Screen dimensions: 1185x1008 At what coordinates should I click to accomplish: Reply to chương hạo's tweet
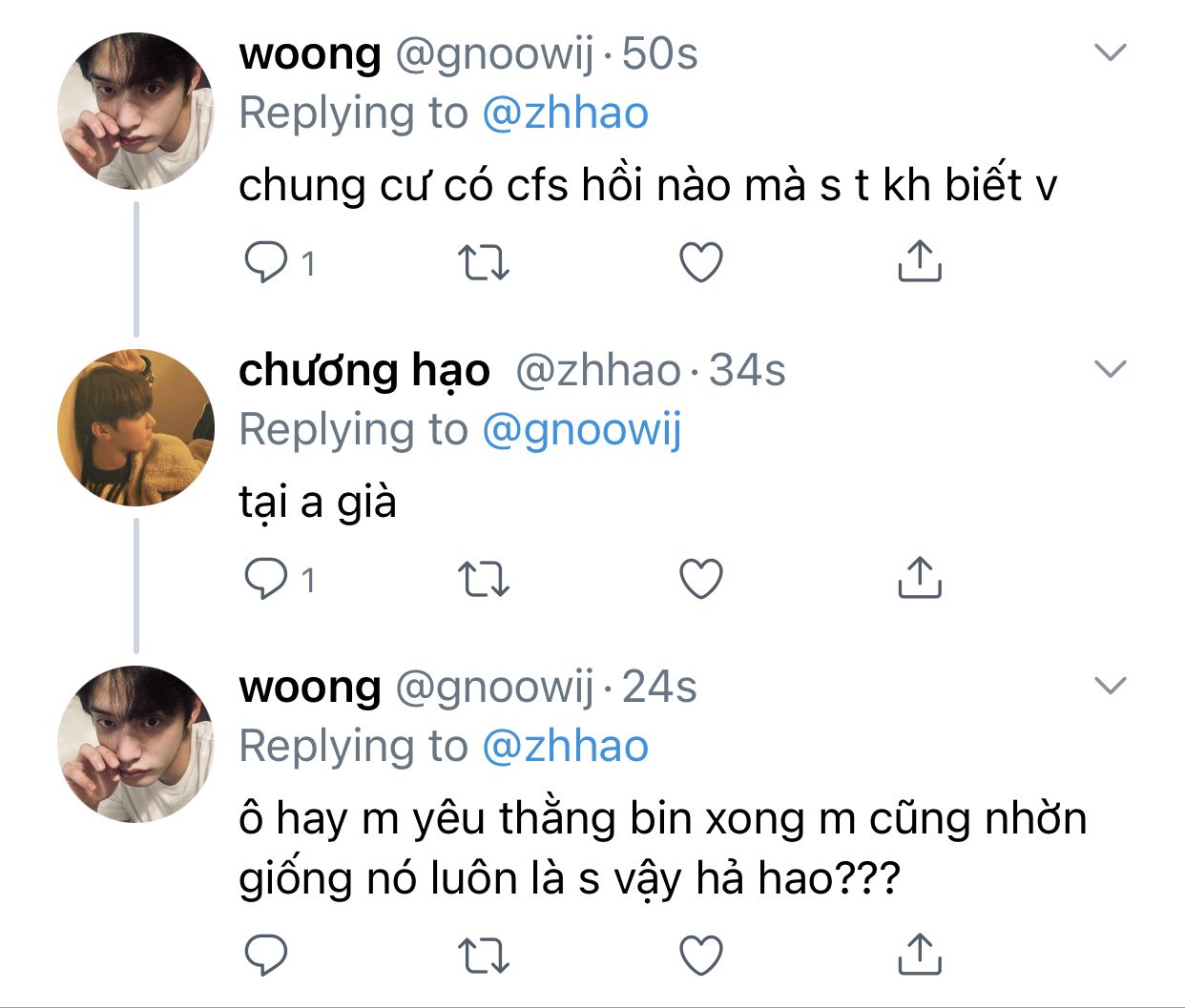pos(266,579)
